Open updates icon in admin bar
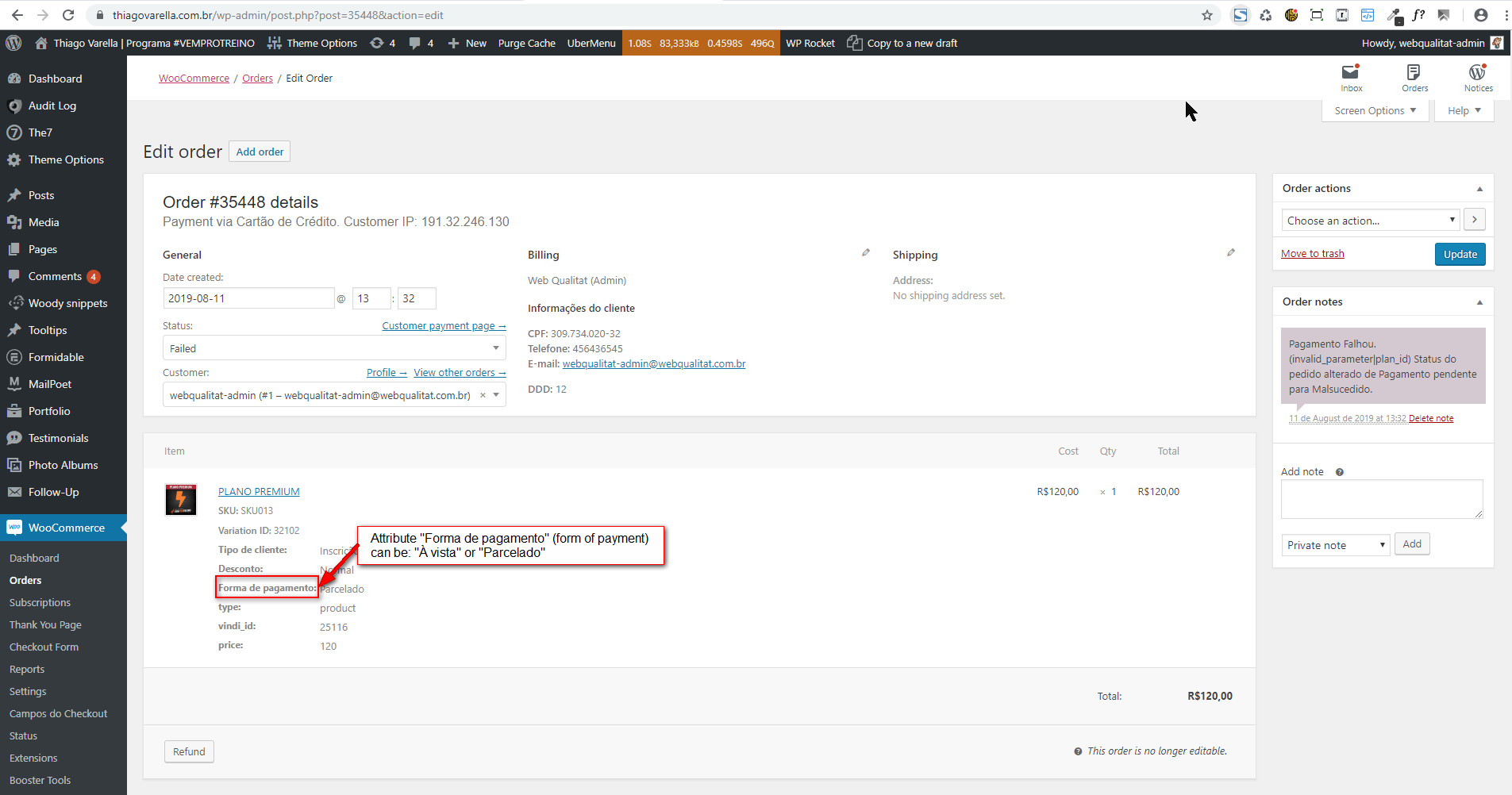 (x=383, y=43)
